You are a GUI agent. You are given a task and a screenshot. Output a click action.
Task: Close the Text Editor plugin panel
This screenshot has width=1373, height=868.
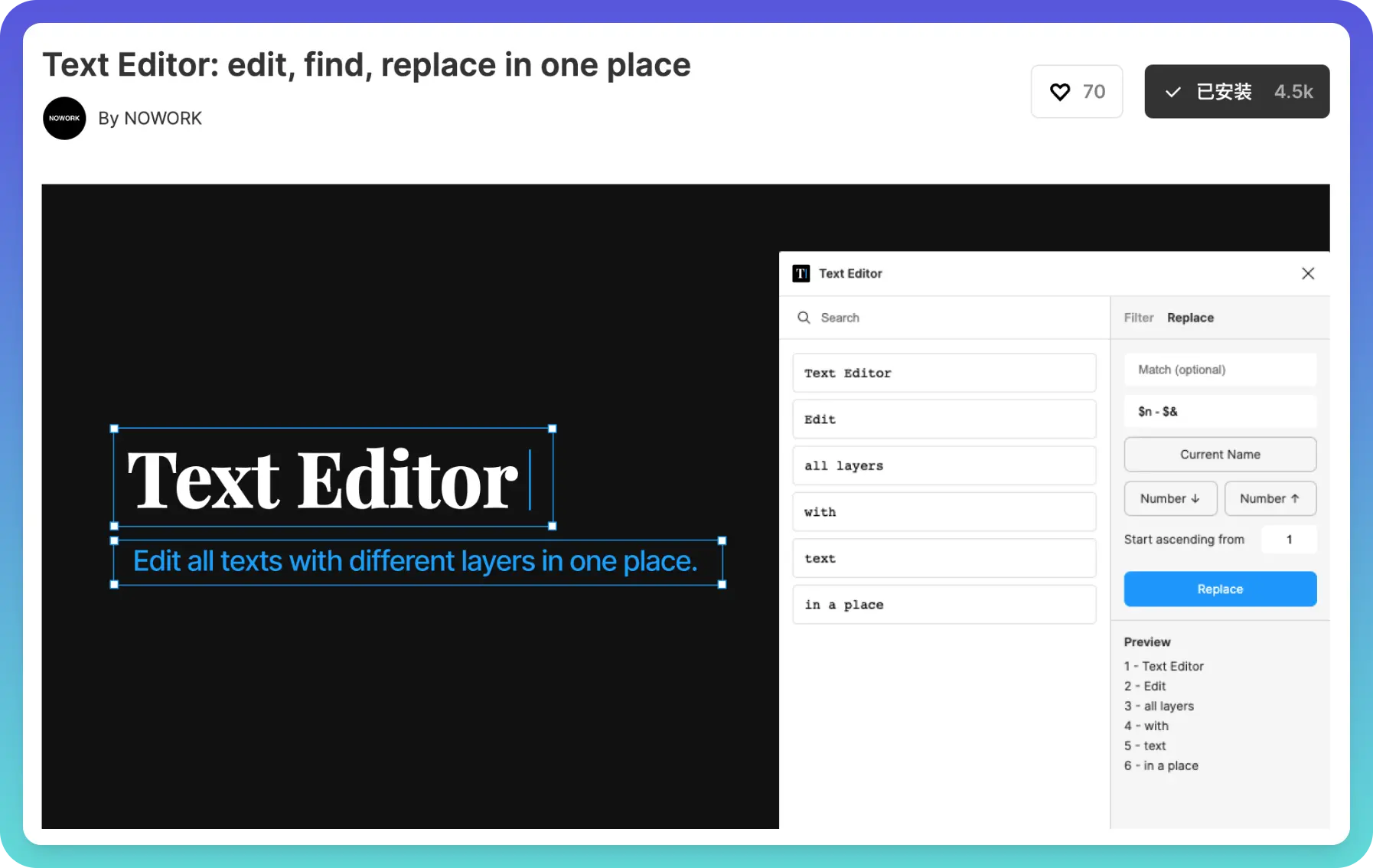tap(1307, 273)
